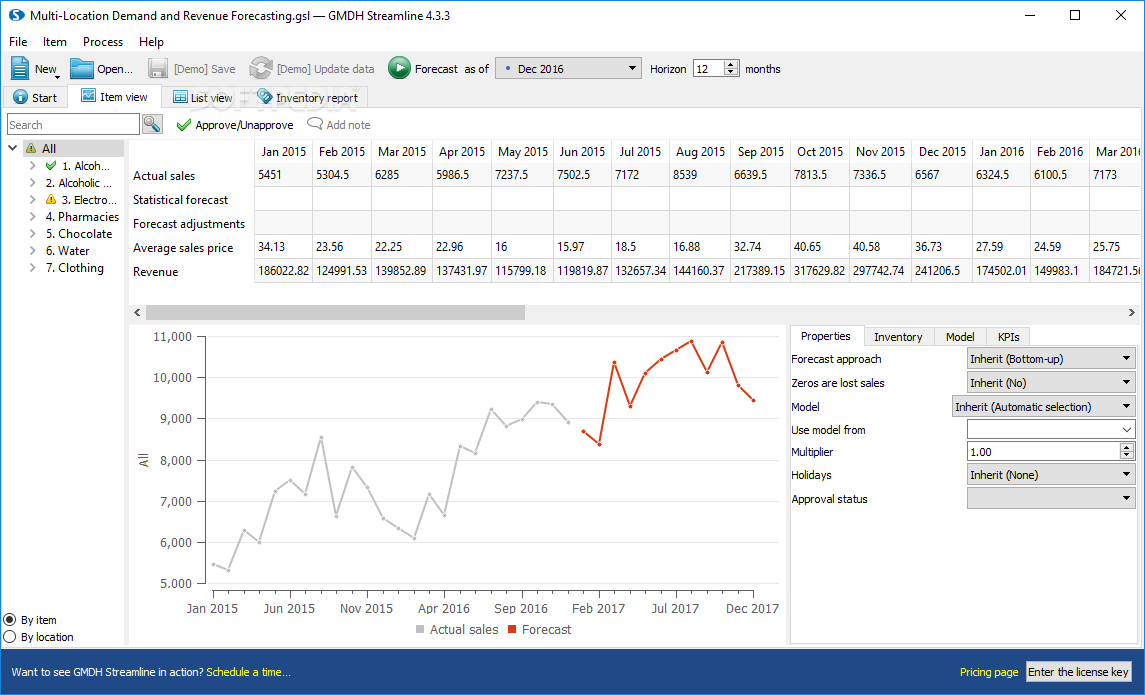1145x695 pixels.
Task: Click the Inventory report tag icon
Action: click(x=264, y=96)
